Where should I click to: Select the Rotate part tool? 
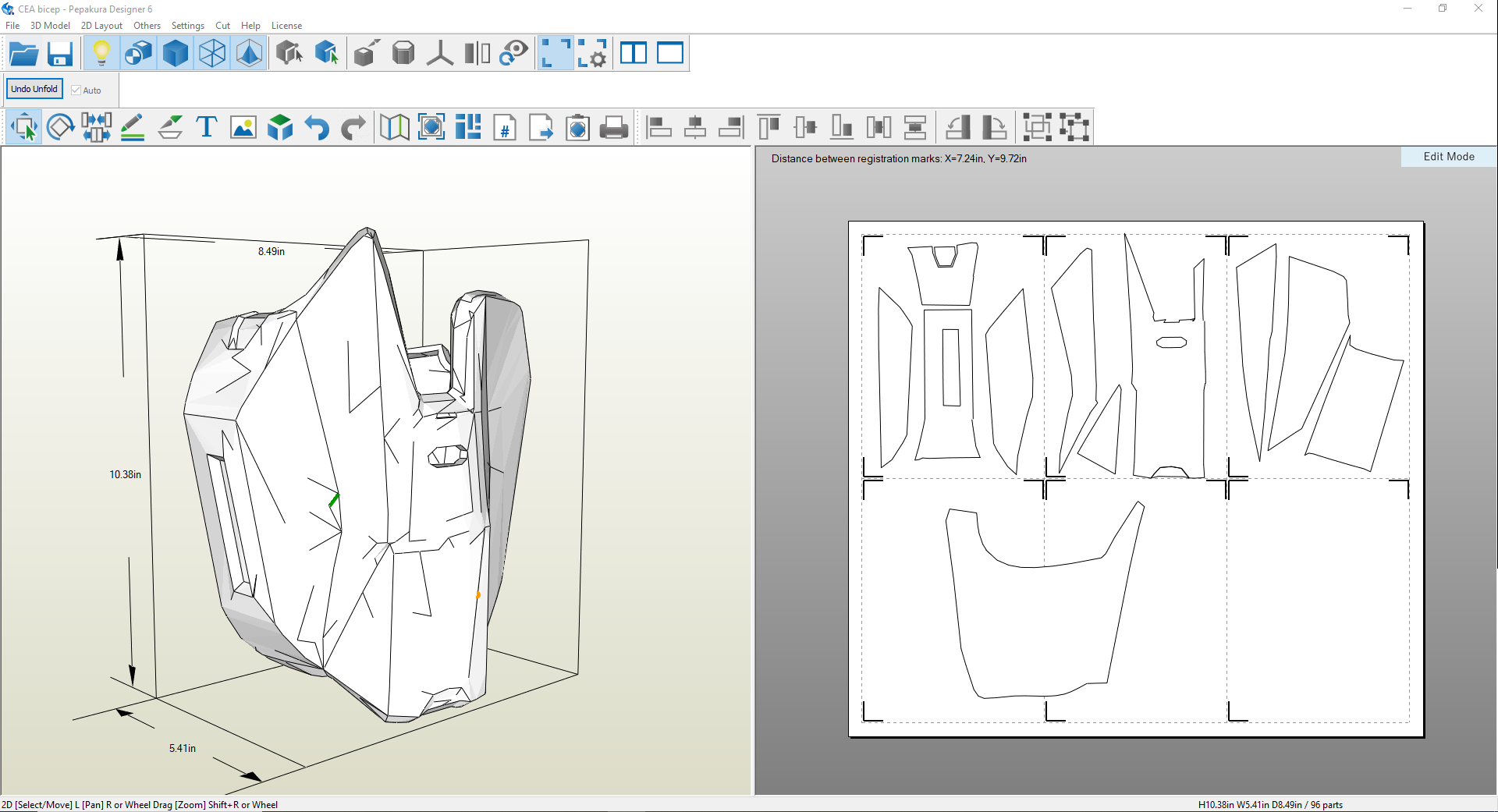(60, 126)
